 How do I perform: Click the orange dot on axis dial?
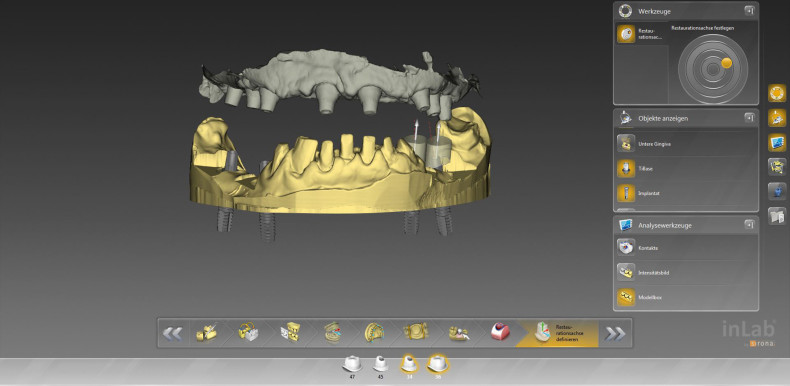(x=726, y=63)
